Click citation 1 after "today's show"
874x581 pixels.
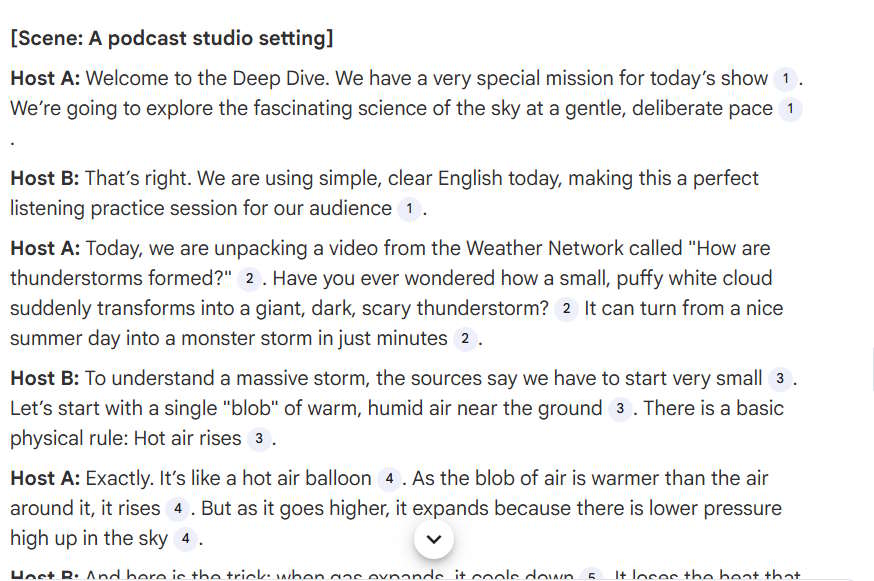(x=785, y=78)
